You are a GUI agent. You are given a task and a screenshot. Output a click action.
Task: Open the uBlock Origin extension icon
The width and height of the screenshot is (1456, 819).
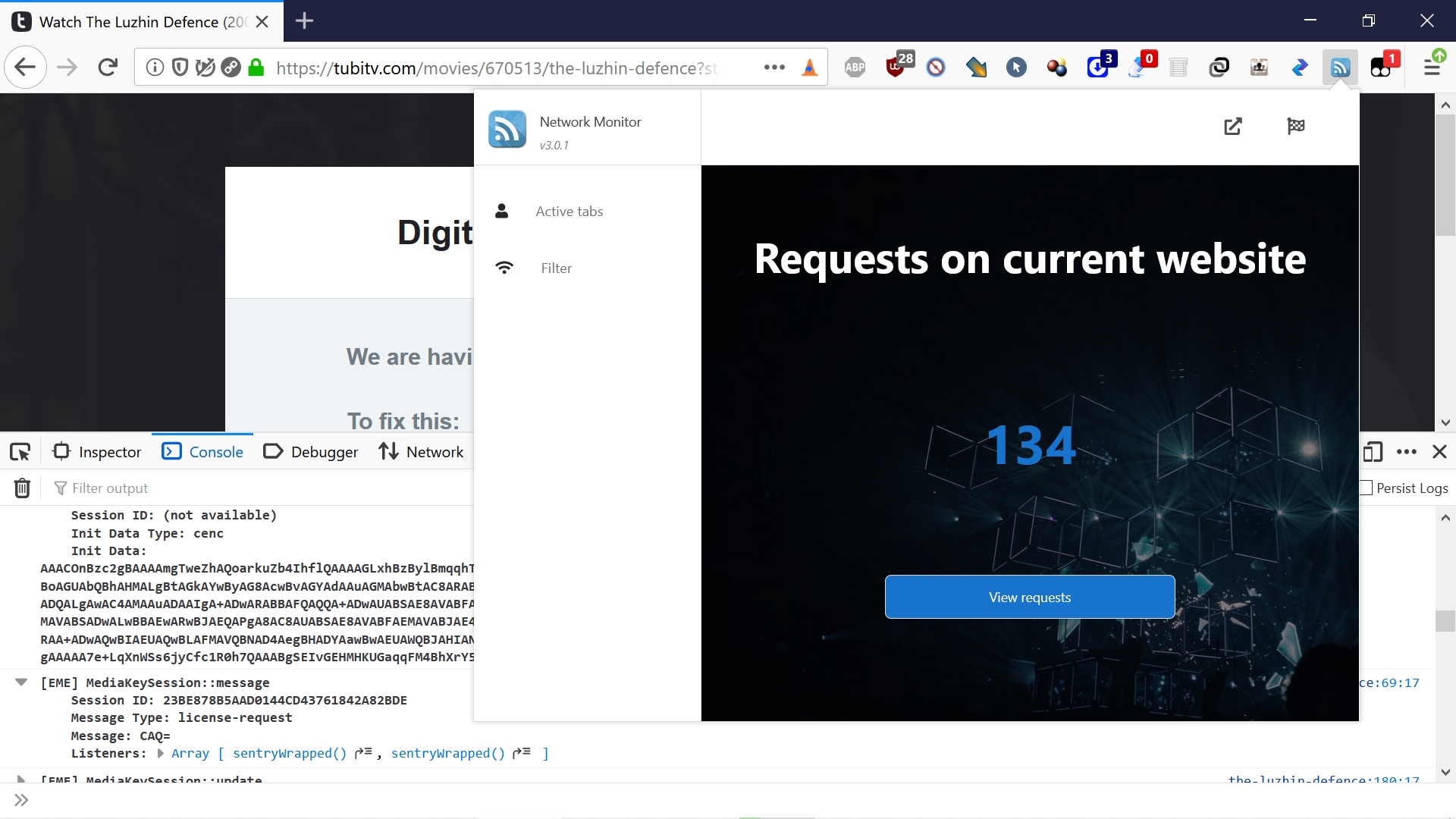[x=896, y=67]
